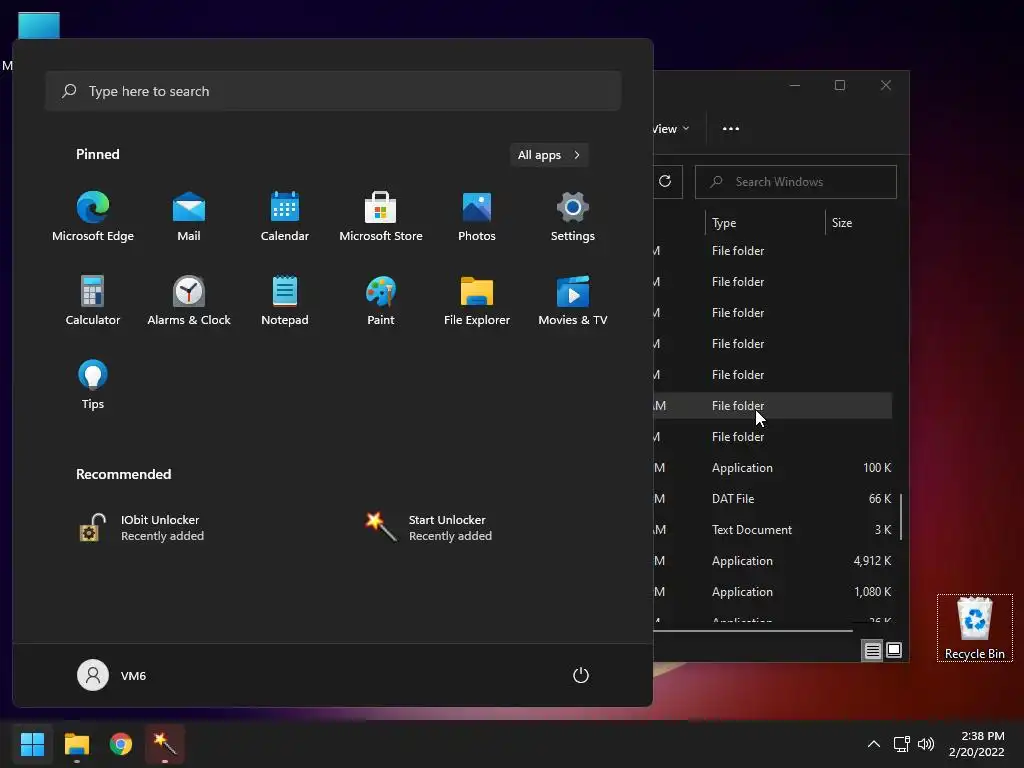Switch Explorer to details view icon

coord(872,650)
